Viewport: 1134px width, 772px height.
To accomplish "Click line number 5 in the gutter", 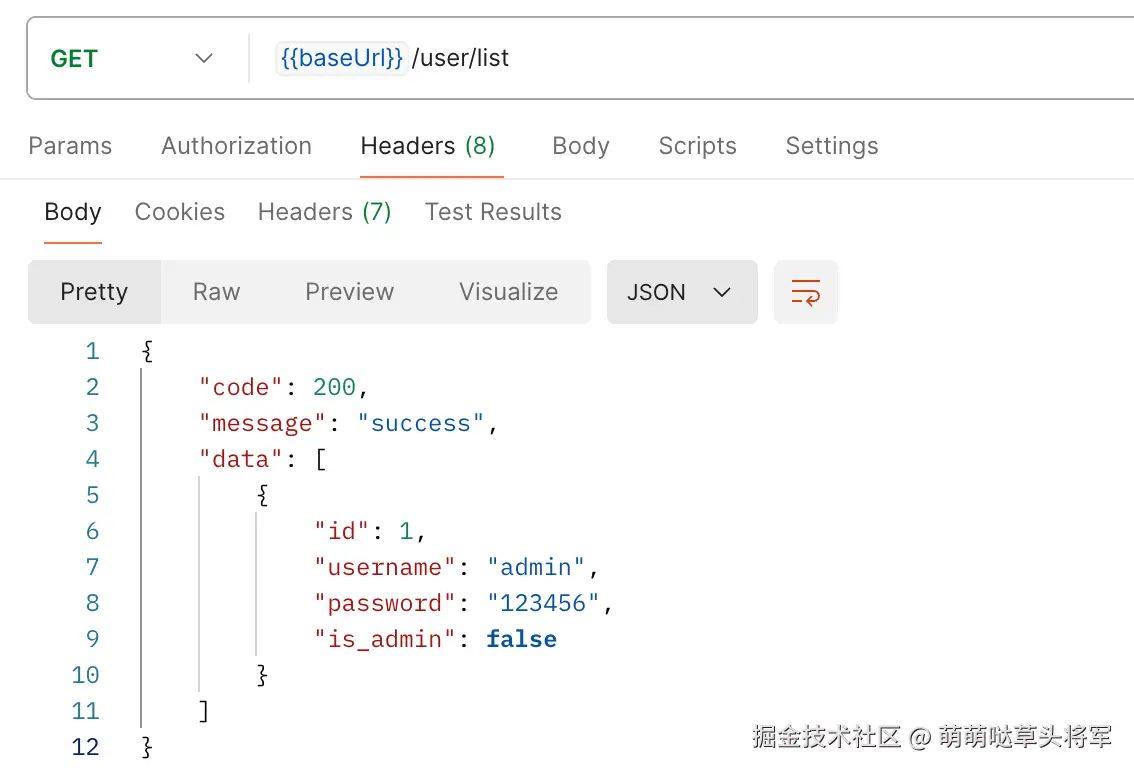I will pos(92,495).
